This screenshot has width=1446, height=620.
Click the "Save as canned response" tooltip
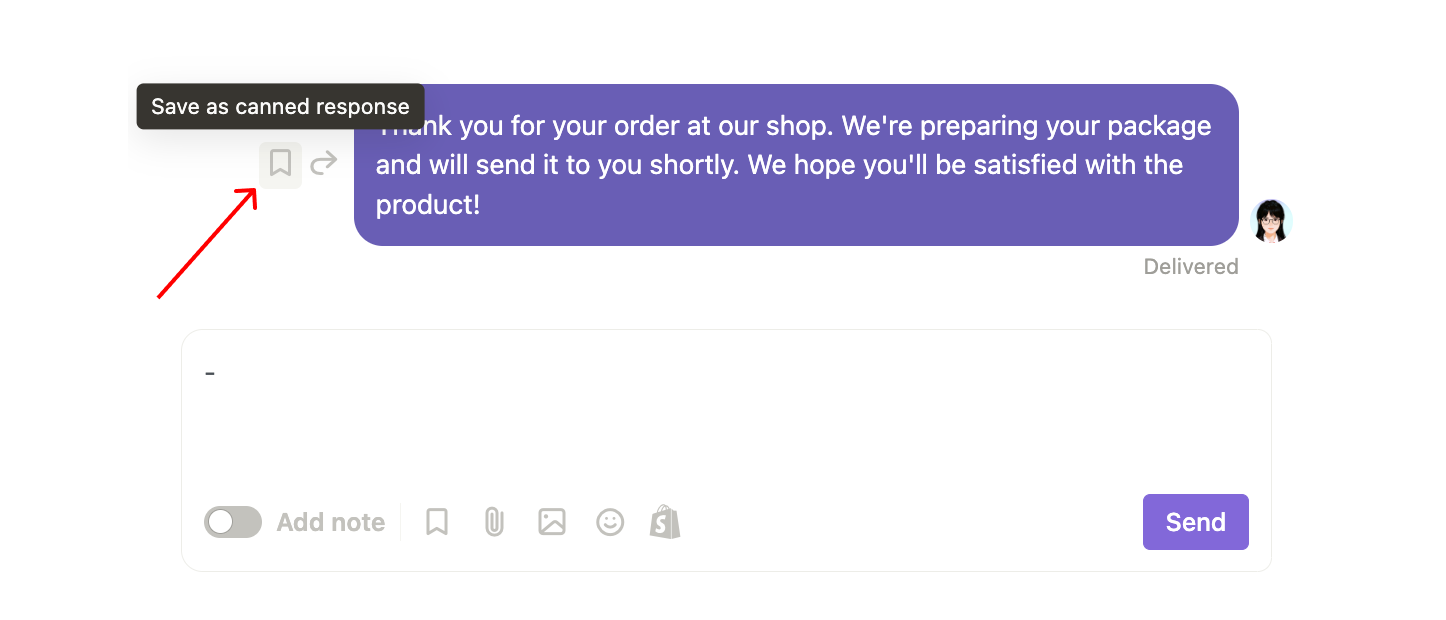point(280,107)
